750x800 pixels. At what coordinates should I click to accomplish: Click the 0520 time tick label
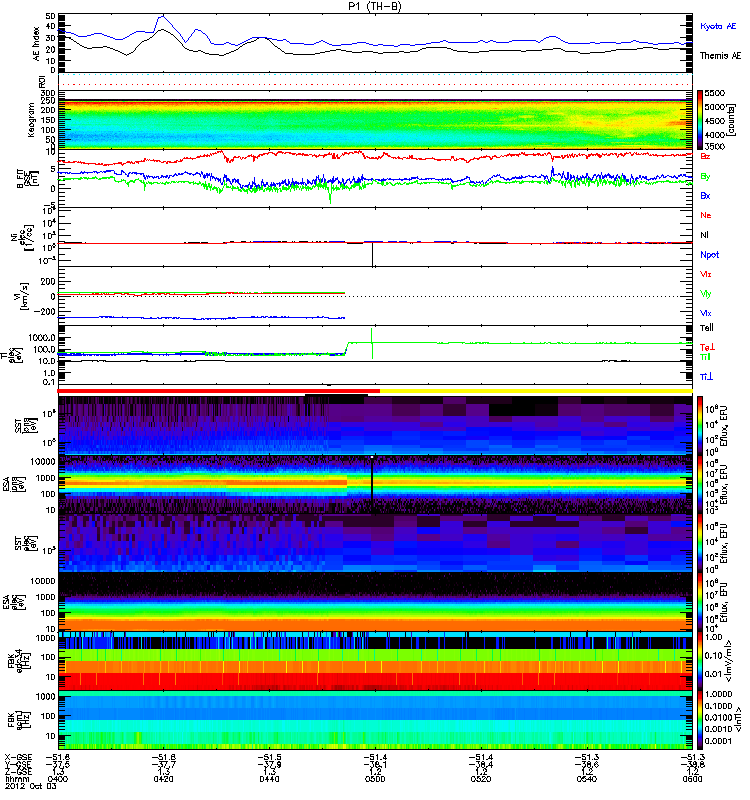click(x=481, y=779)
